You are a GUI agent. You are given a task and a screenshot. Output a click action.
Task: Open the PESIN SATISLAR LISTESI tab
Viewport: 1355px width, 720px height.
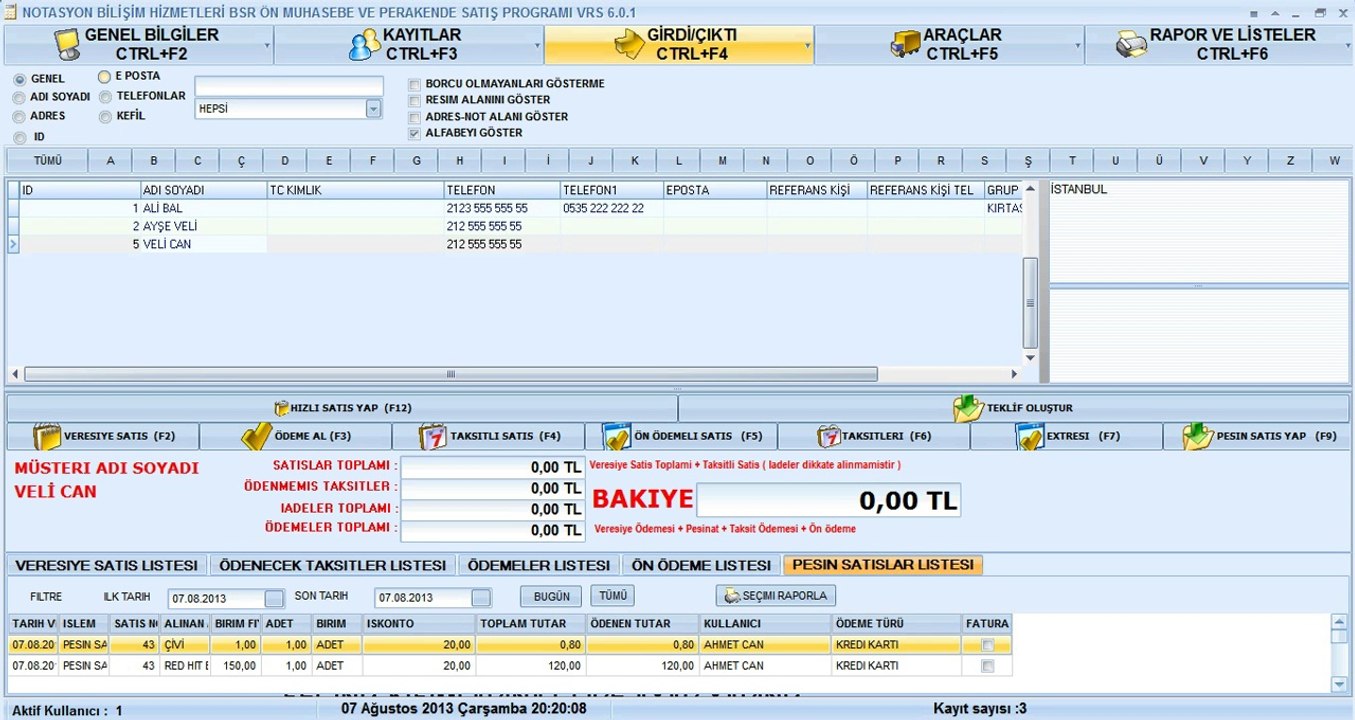[883, 565]
